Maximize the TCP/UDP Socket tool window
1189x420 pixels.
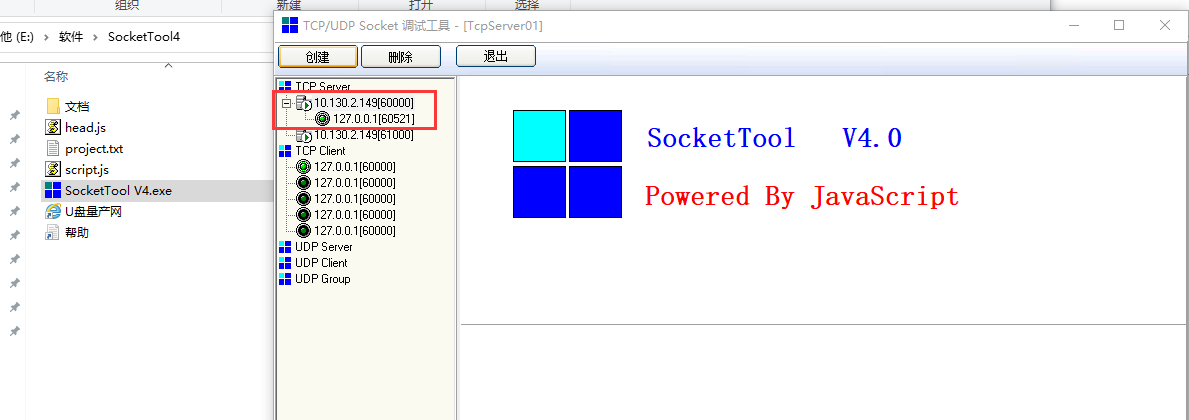coord(1118,25)
